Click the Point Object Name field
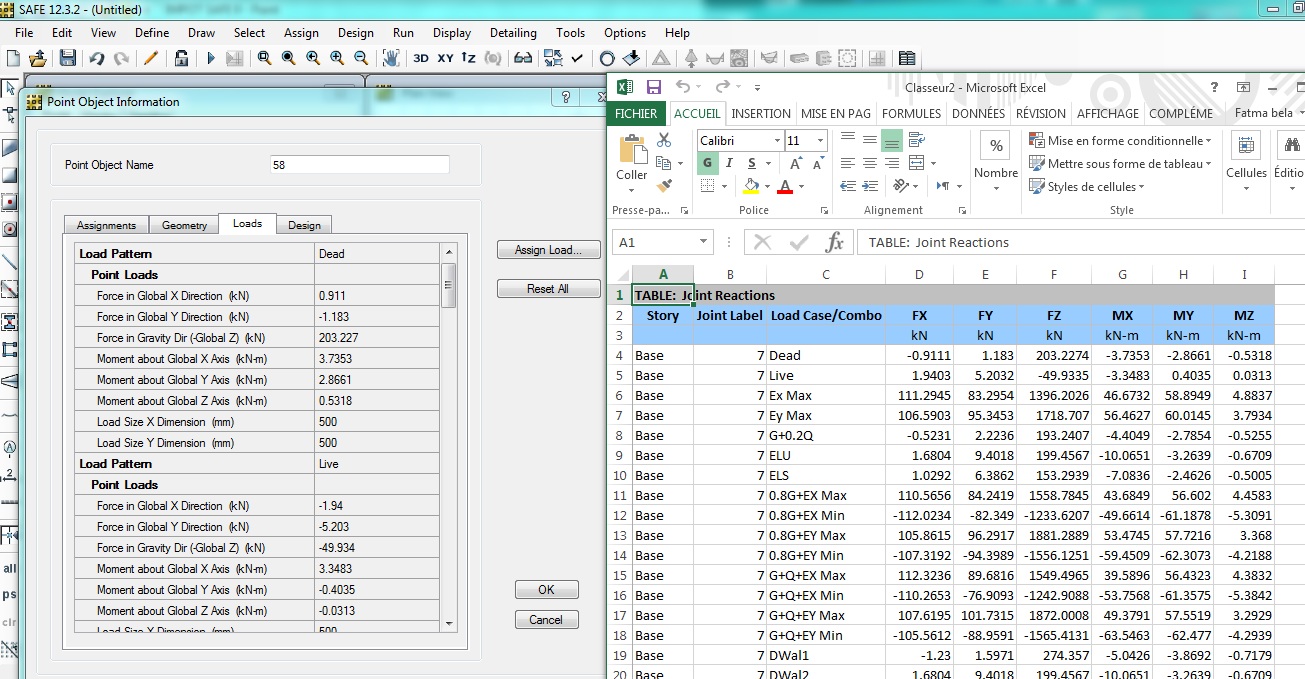This screenshot has width=1305, height=679. [360, 165]
